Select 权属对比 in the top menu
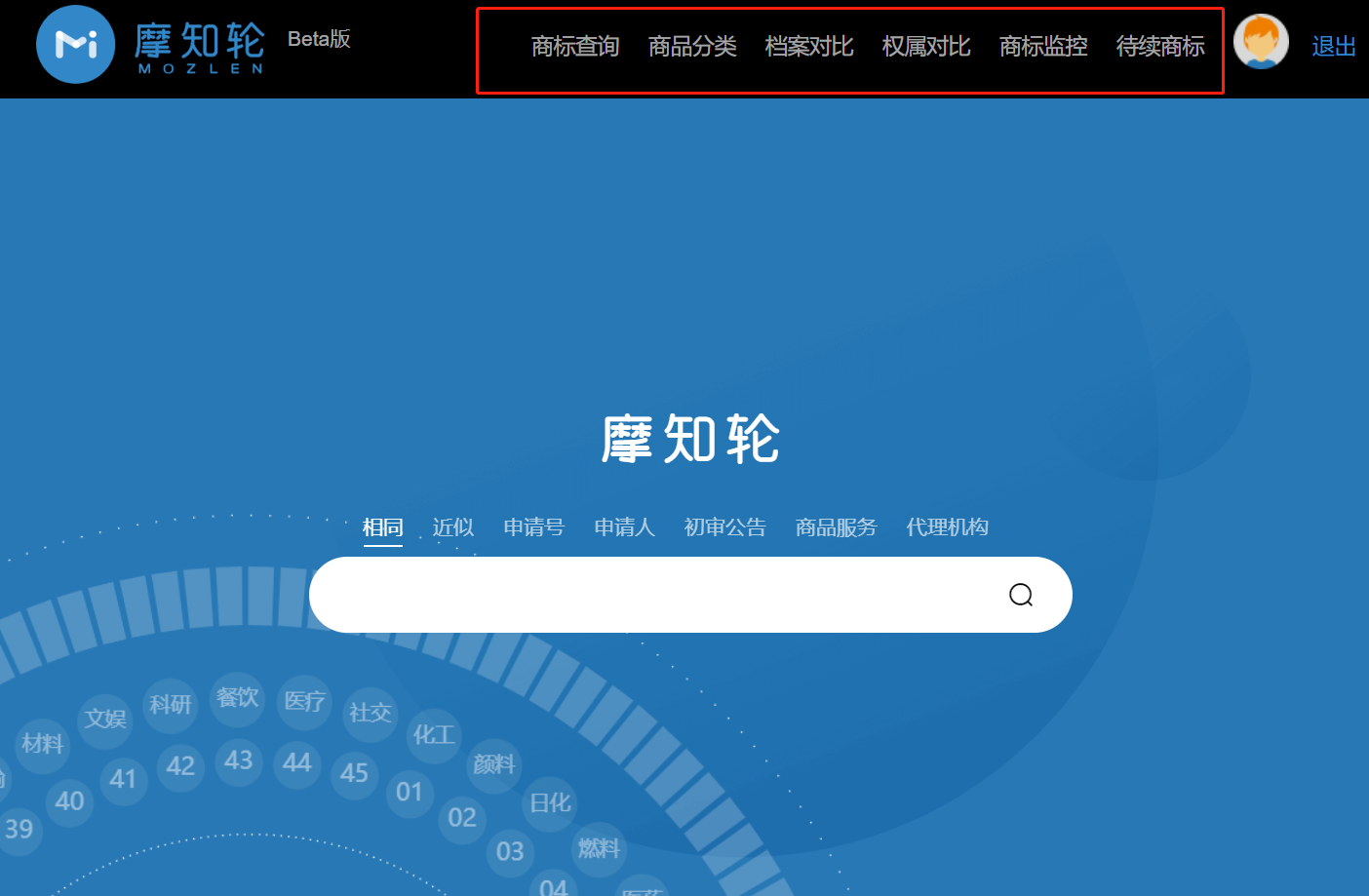The image size is (1369, 896). 926,47
